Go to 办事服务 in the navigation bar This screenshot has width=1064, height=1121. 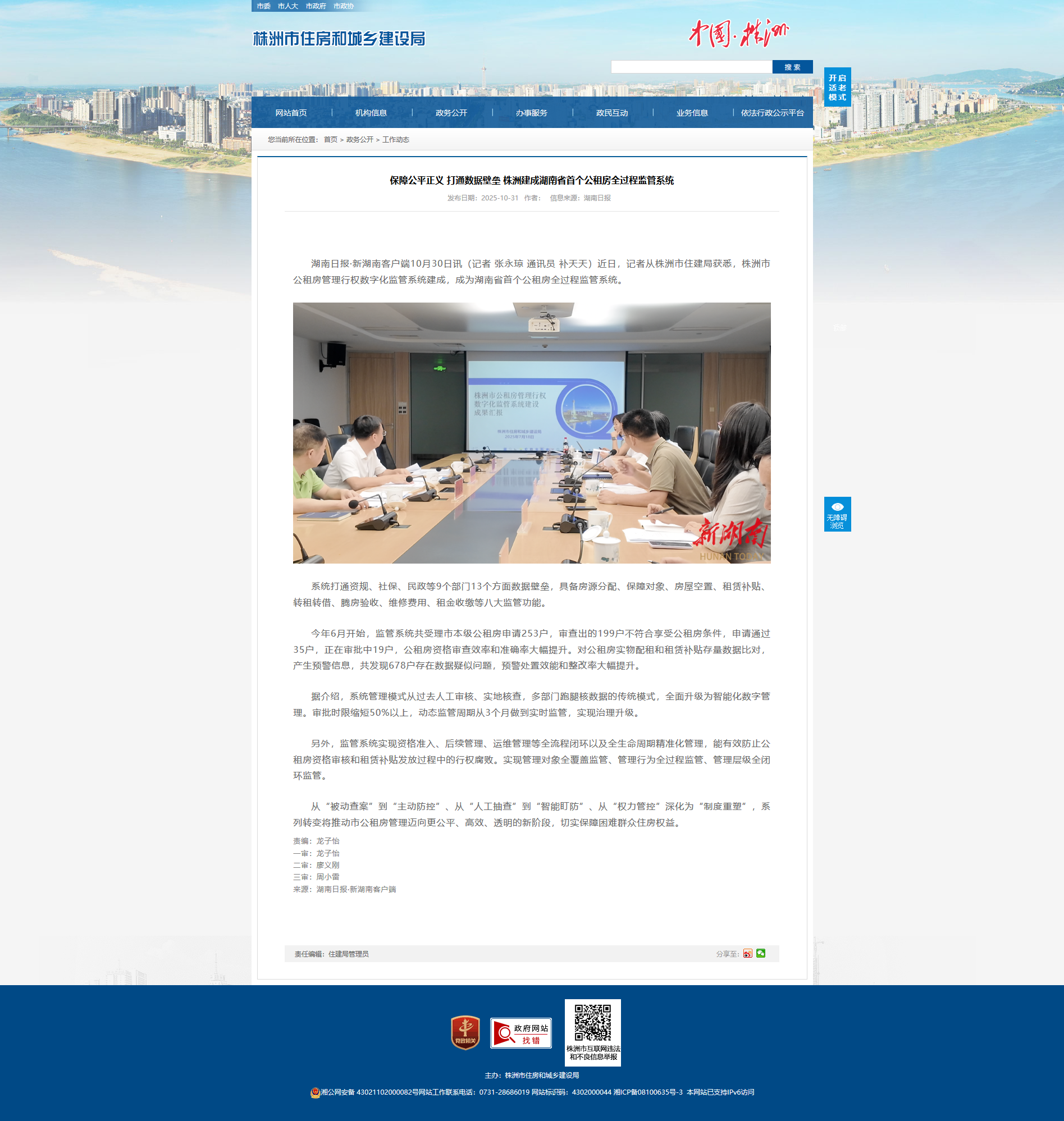coord(531,113)
